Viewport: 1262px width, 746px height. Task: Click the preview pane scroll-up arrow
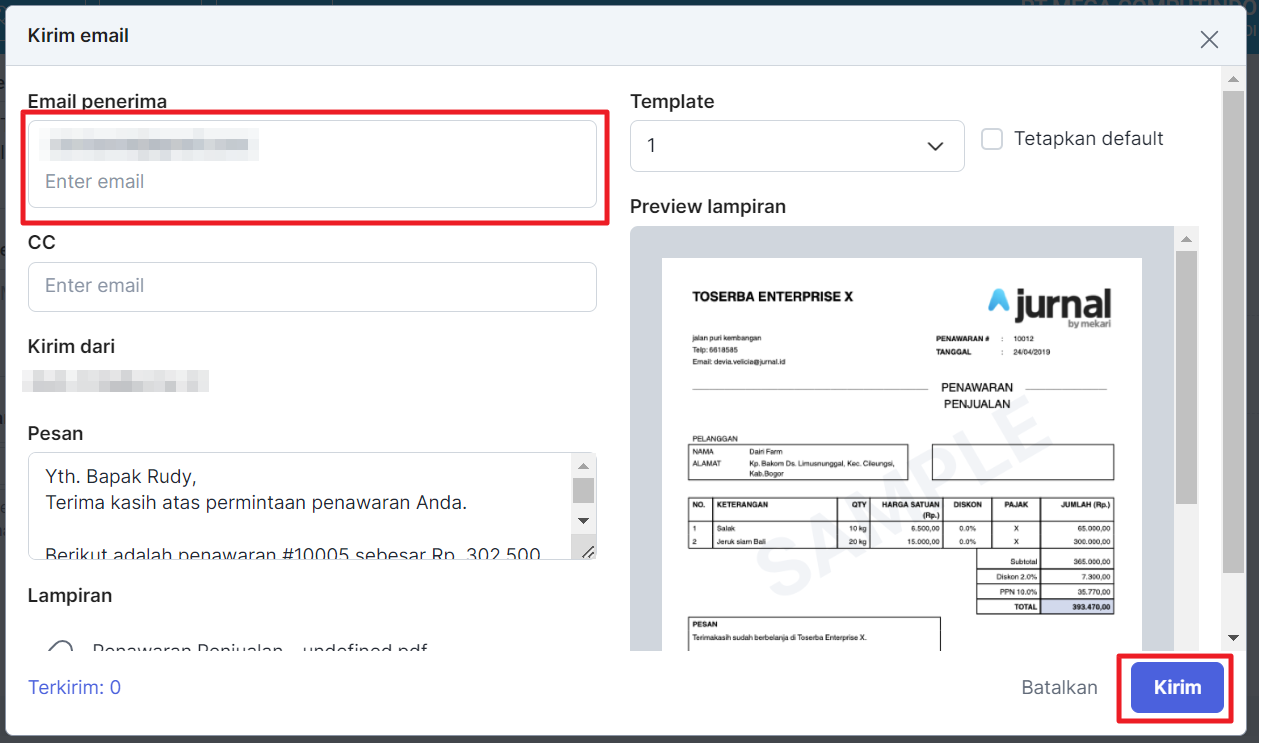pyautogui.click(x=1185, y=239)
